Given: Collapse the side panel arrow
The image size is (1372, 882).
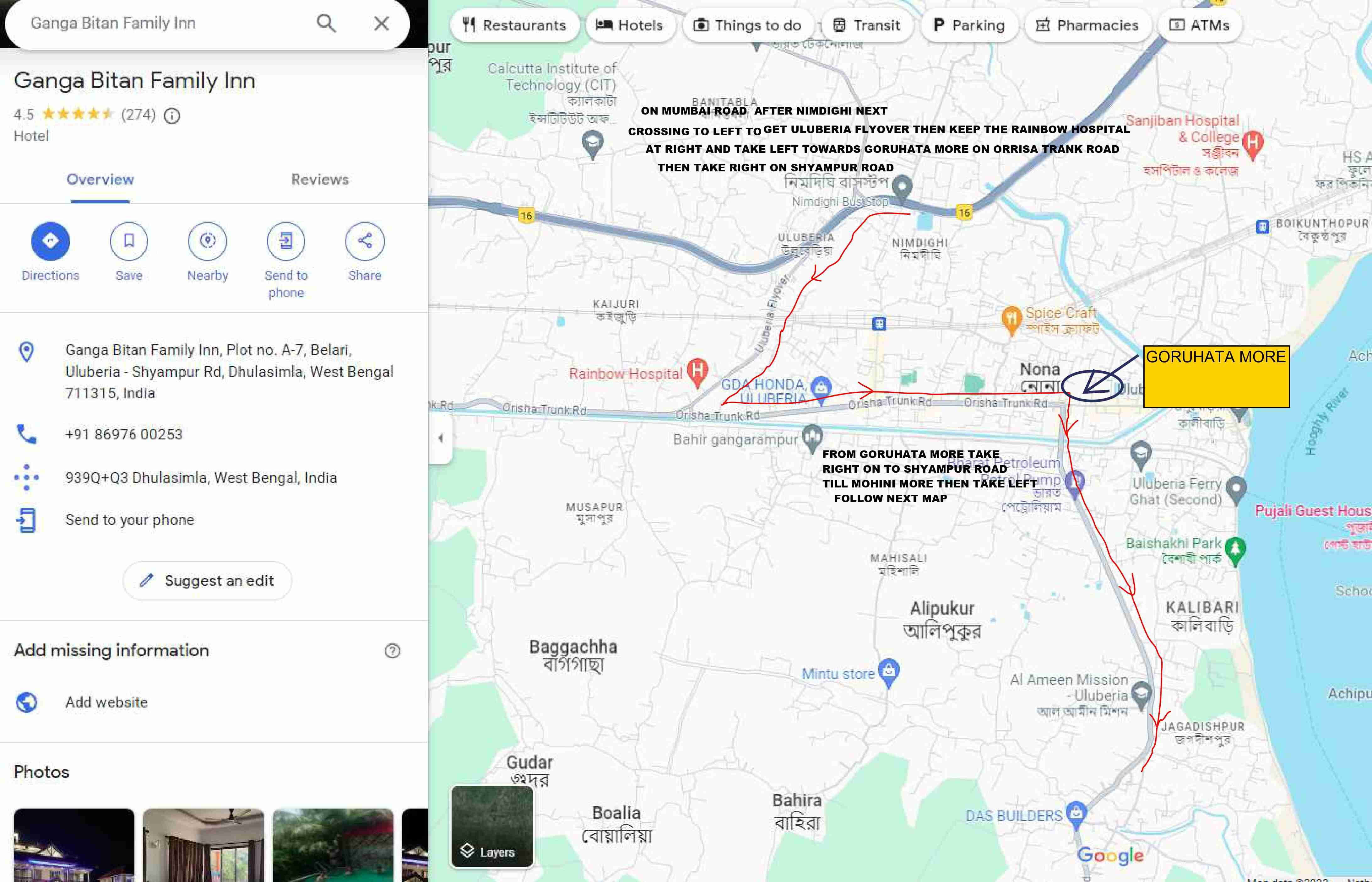Looking at the screenshot, I should 440,438.
